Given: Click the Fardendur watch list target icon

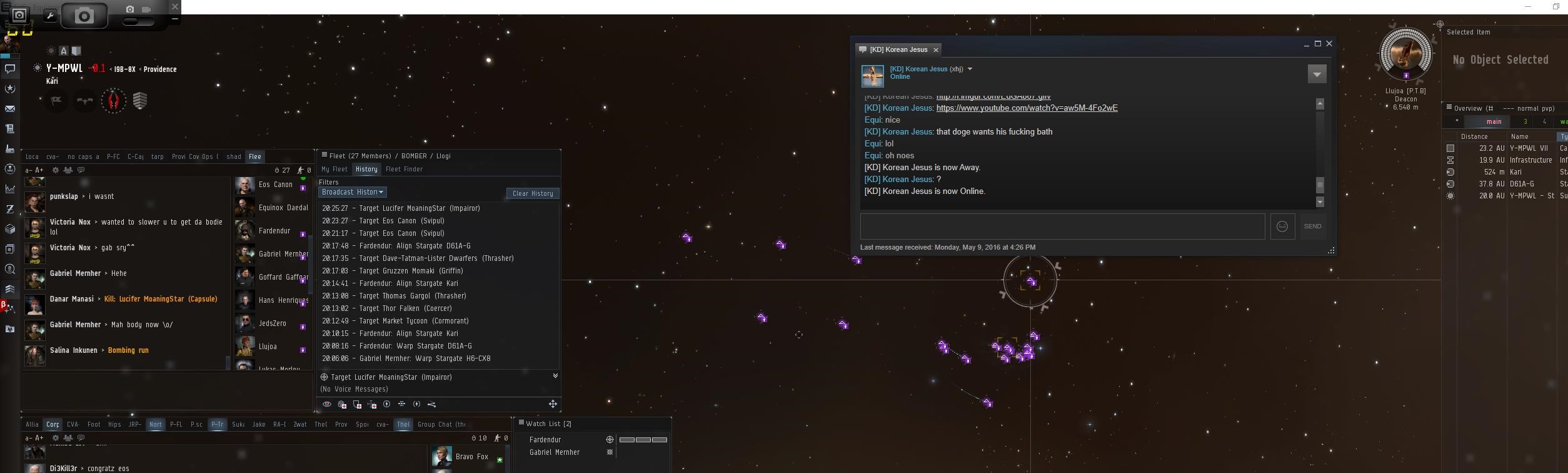Looking at the screenshot, I should [610, 440].
